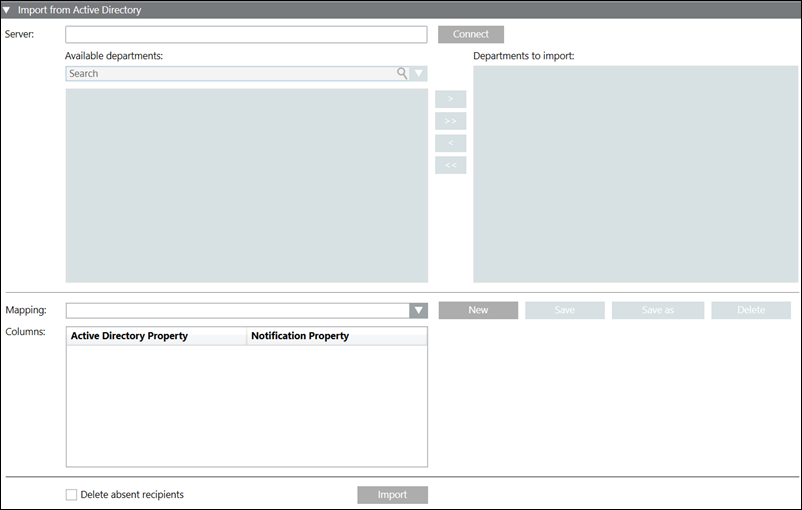Click the Save as button
This screenshot has width=802, height=510.
[658, 310]
